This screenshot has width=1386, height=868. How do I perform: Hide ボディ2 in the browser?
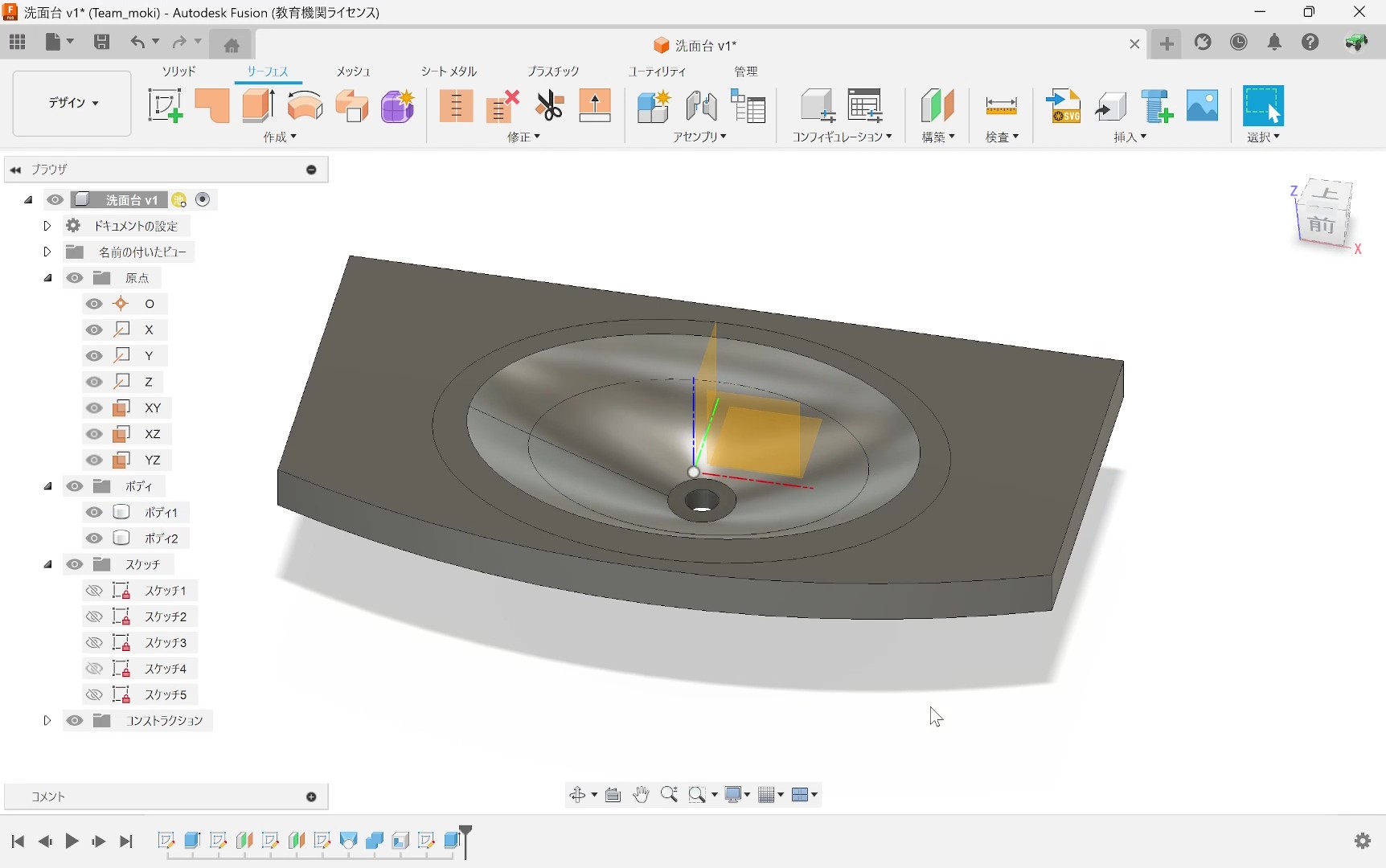tap(94, 538)
